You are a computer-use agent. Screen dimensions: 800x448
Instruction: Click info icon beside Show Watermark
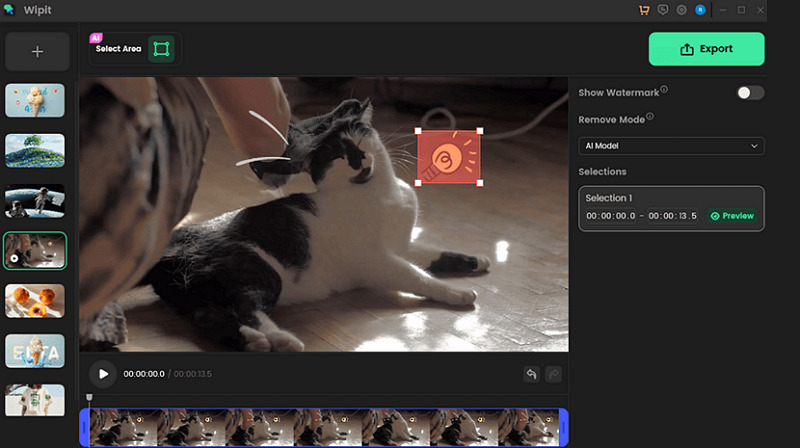point(664,89)
